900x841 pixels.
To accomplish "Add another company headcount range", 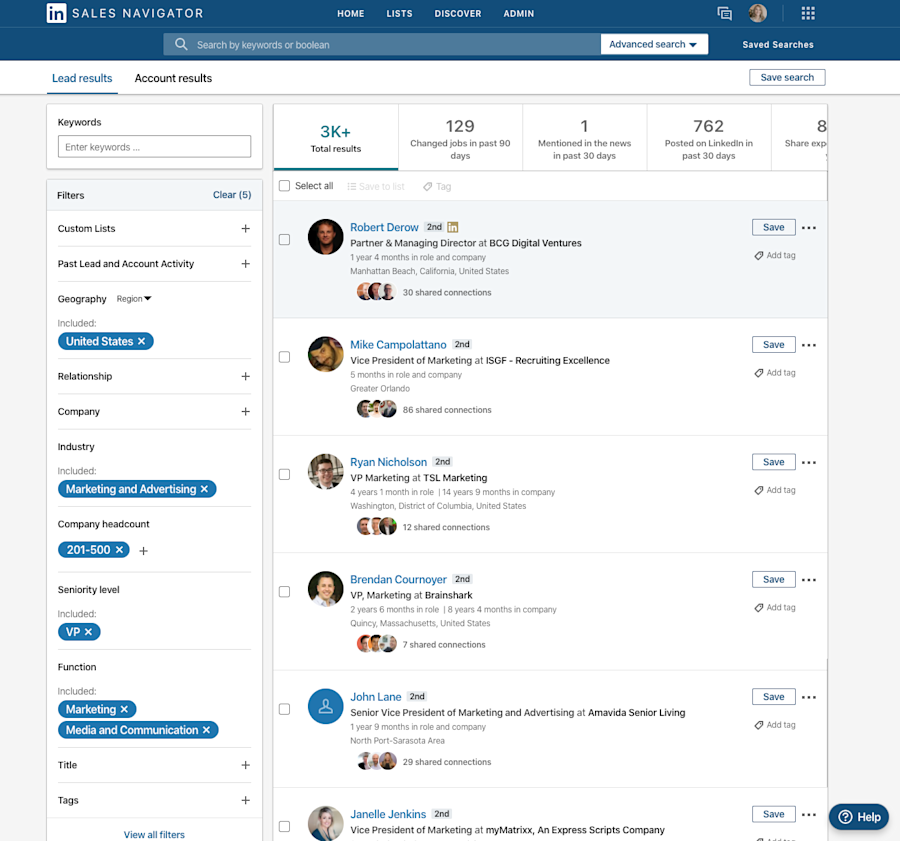I will click(x=143, y=551).
